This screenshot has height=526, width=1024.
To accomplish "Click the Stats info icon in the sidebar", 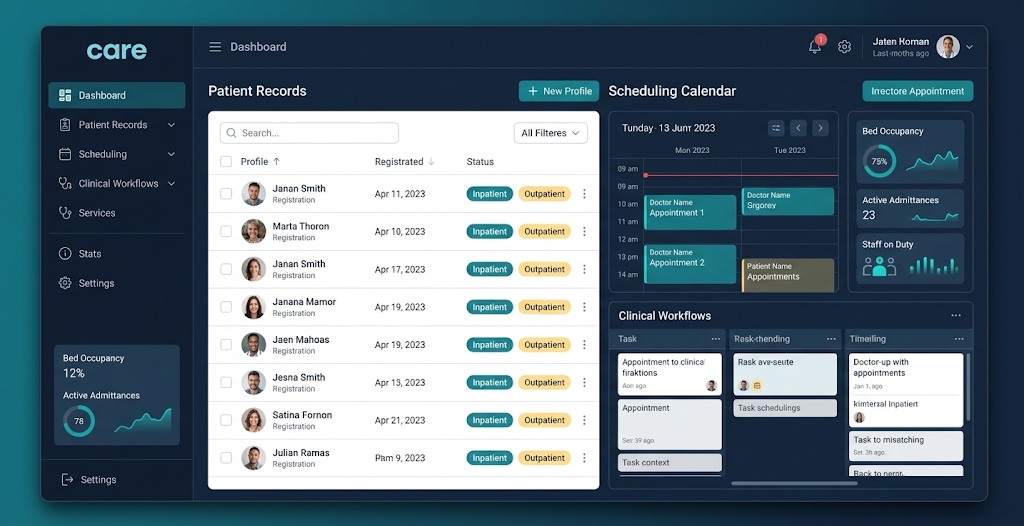I will click(65, 254).
